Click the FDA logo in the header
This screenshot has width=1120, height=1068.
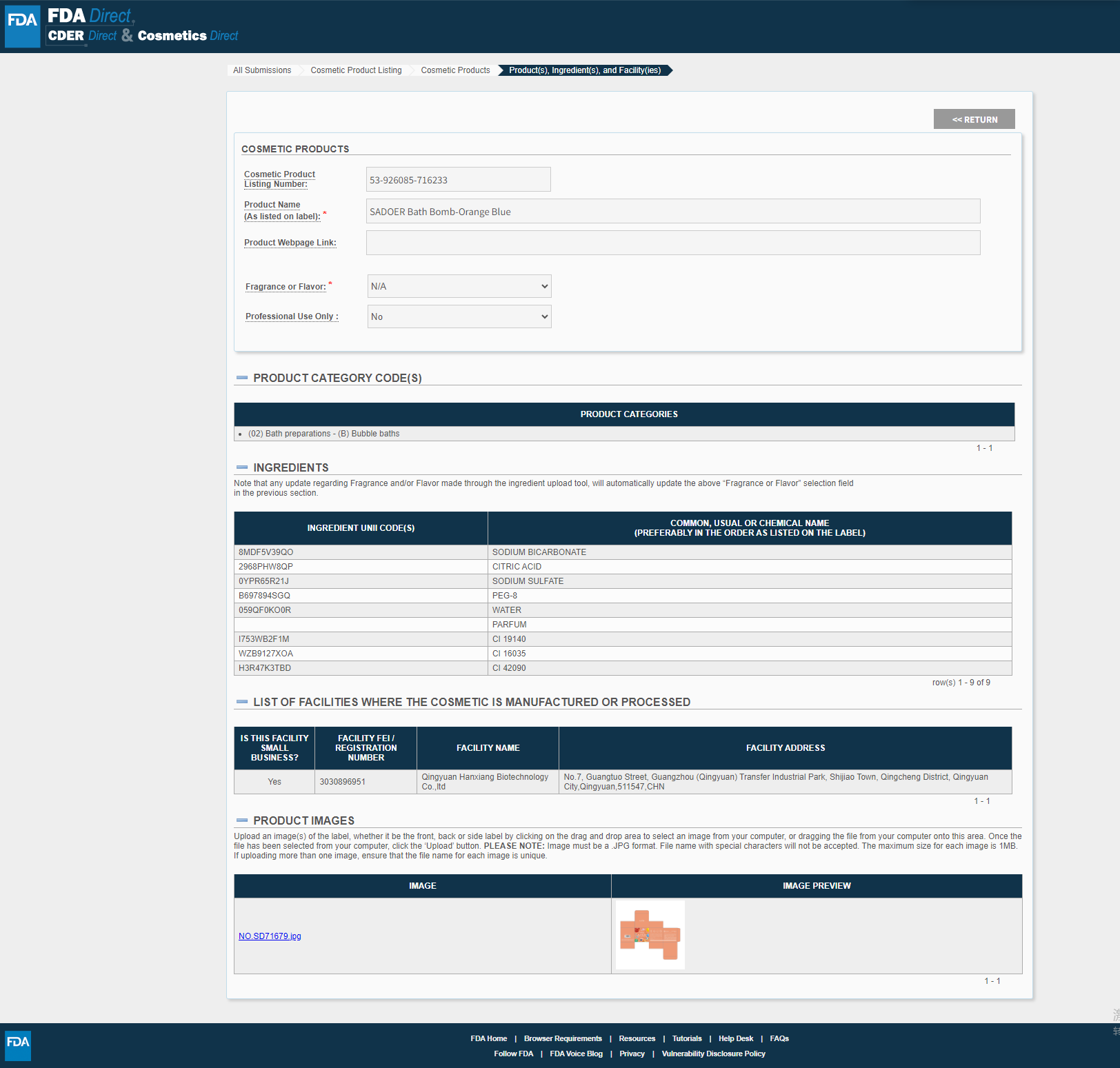click(x=23, y=26)
